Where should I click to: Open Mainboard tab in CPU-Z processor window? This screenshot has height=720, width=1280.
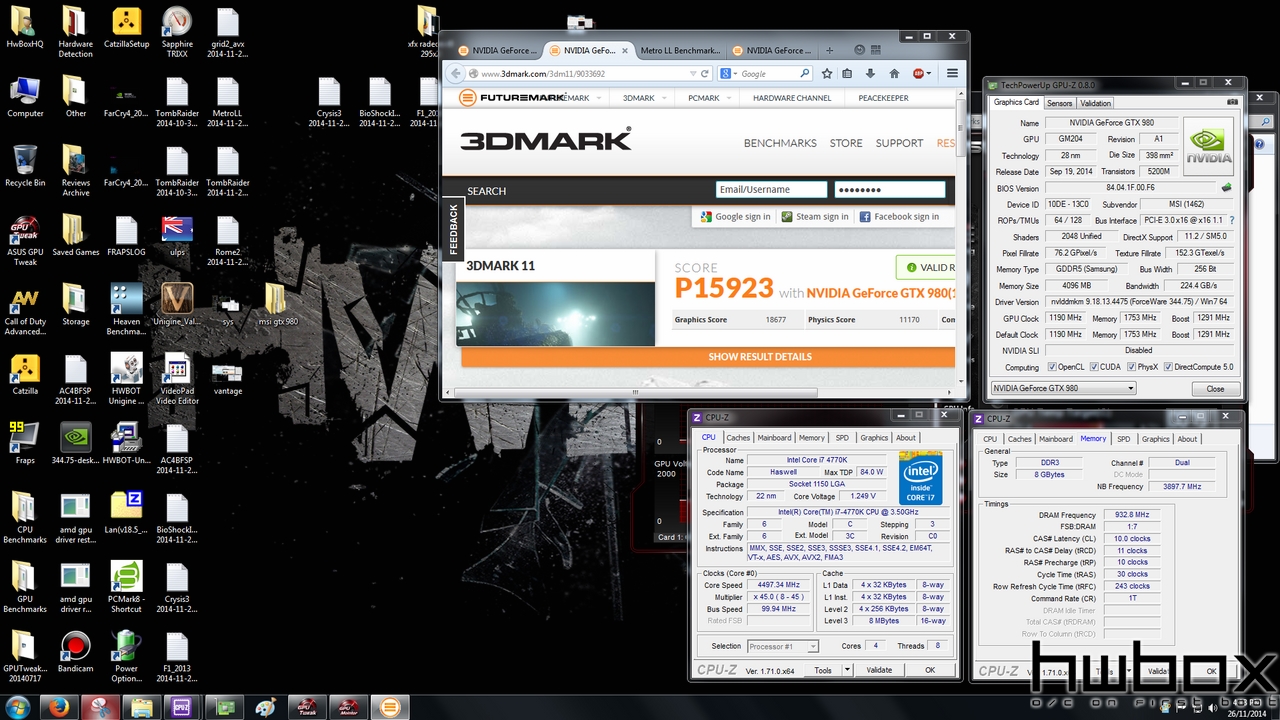point(774,437)
